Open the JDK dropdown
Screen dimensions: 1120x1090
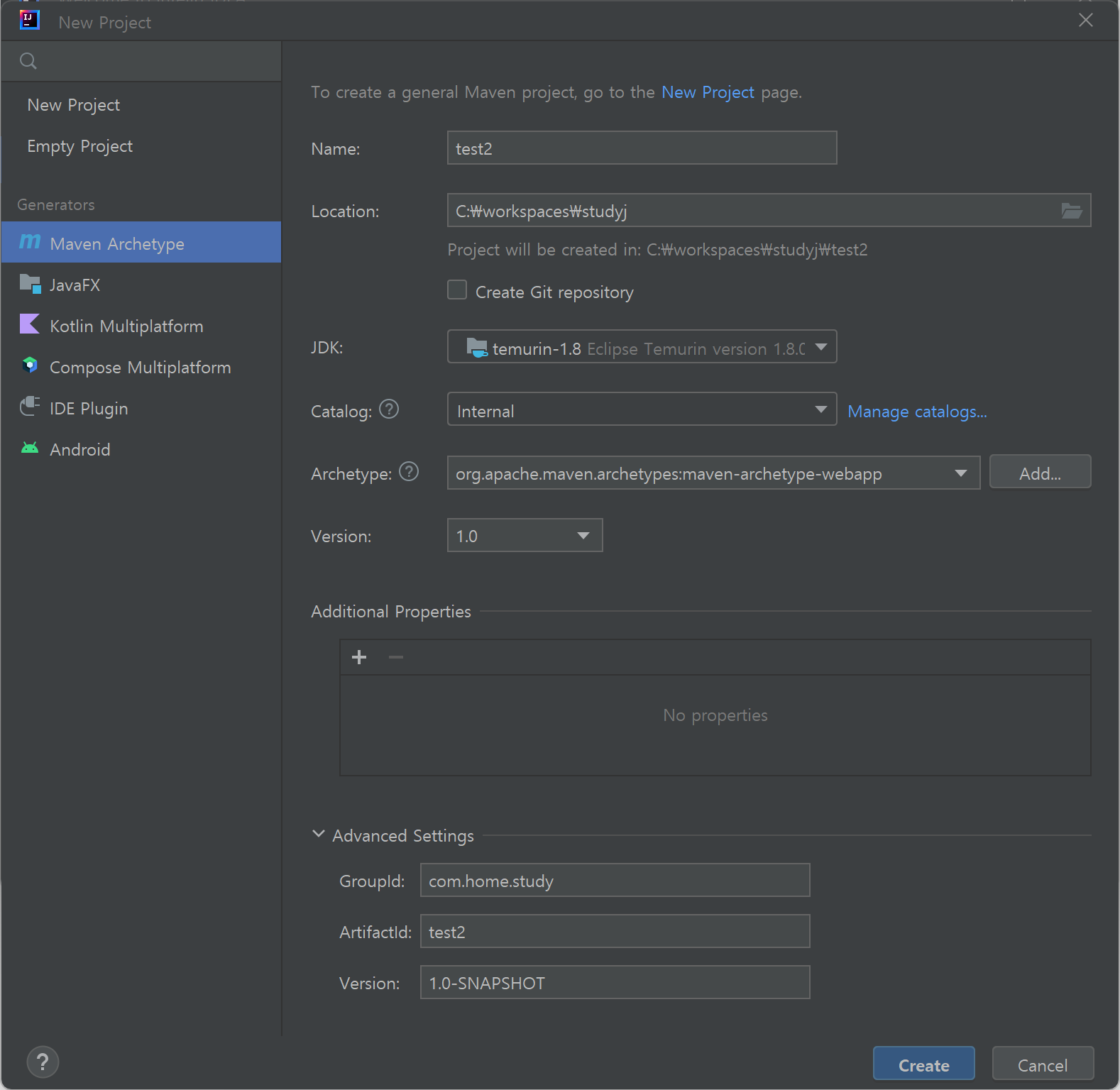tap(642, 347)
